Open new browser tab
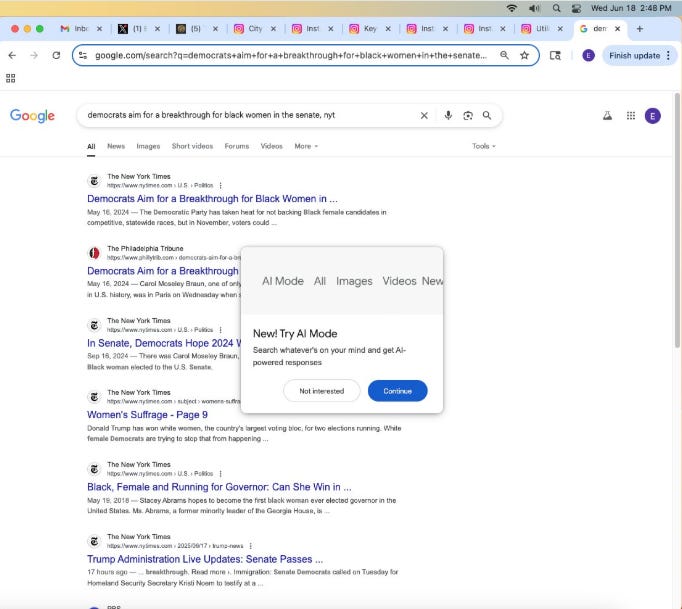 tap(639, 29)
